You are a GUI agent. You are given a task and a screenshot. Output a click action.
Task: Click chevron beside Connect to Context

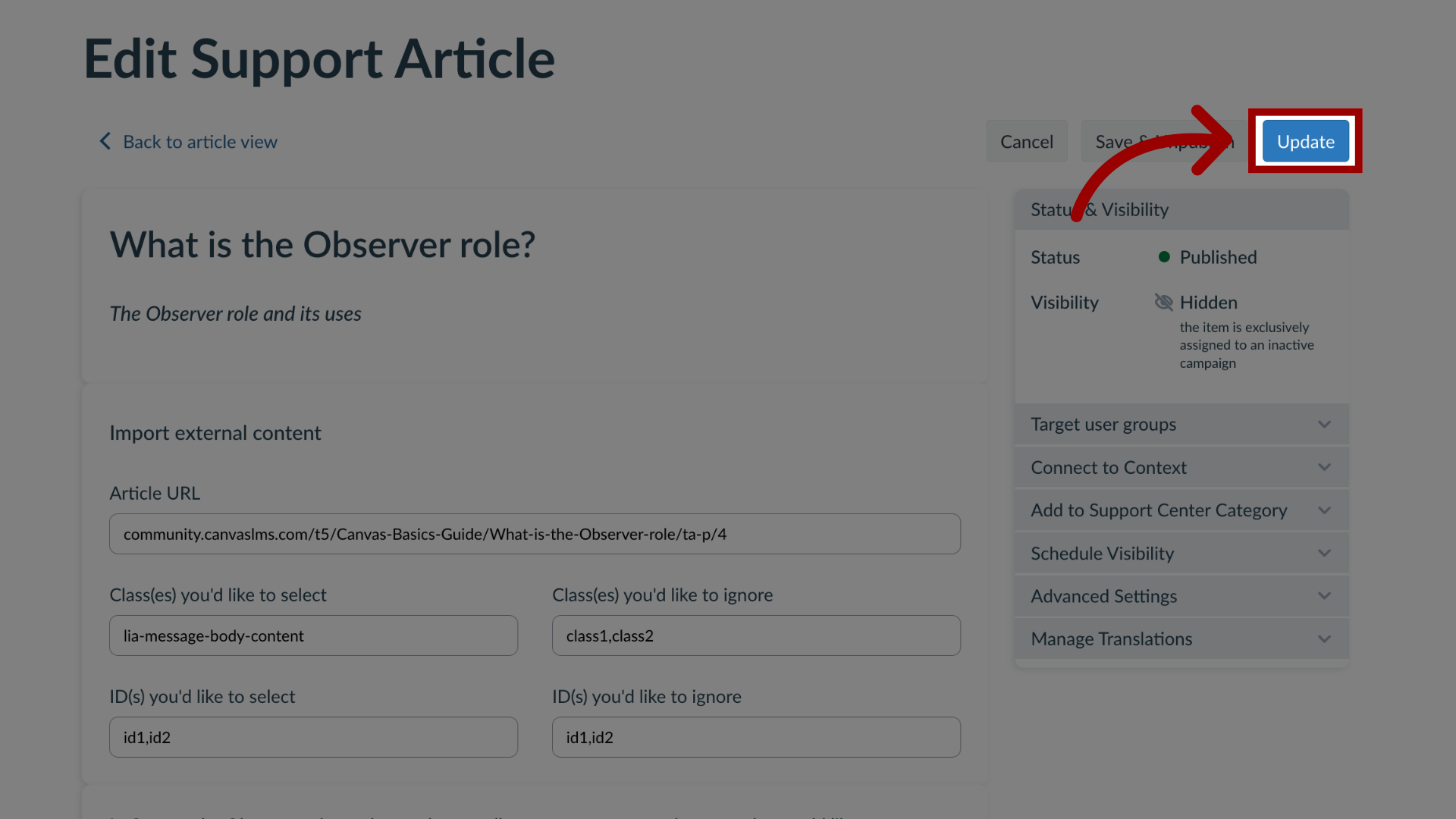coord(1324,467)
